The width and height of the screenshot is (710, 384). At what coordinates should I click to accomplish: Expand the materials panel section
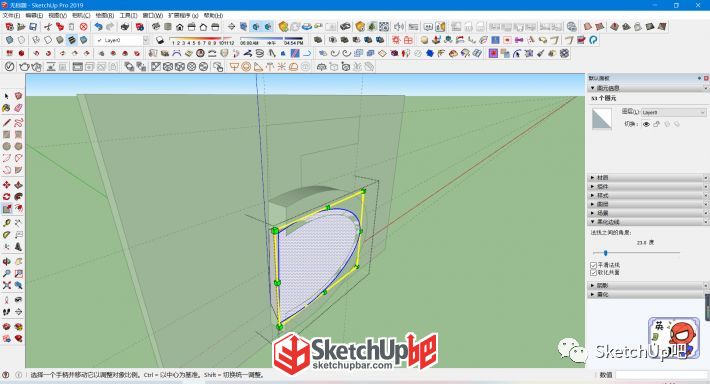pyautogui.click(x=648, y=178)
